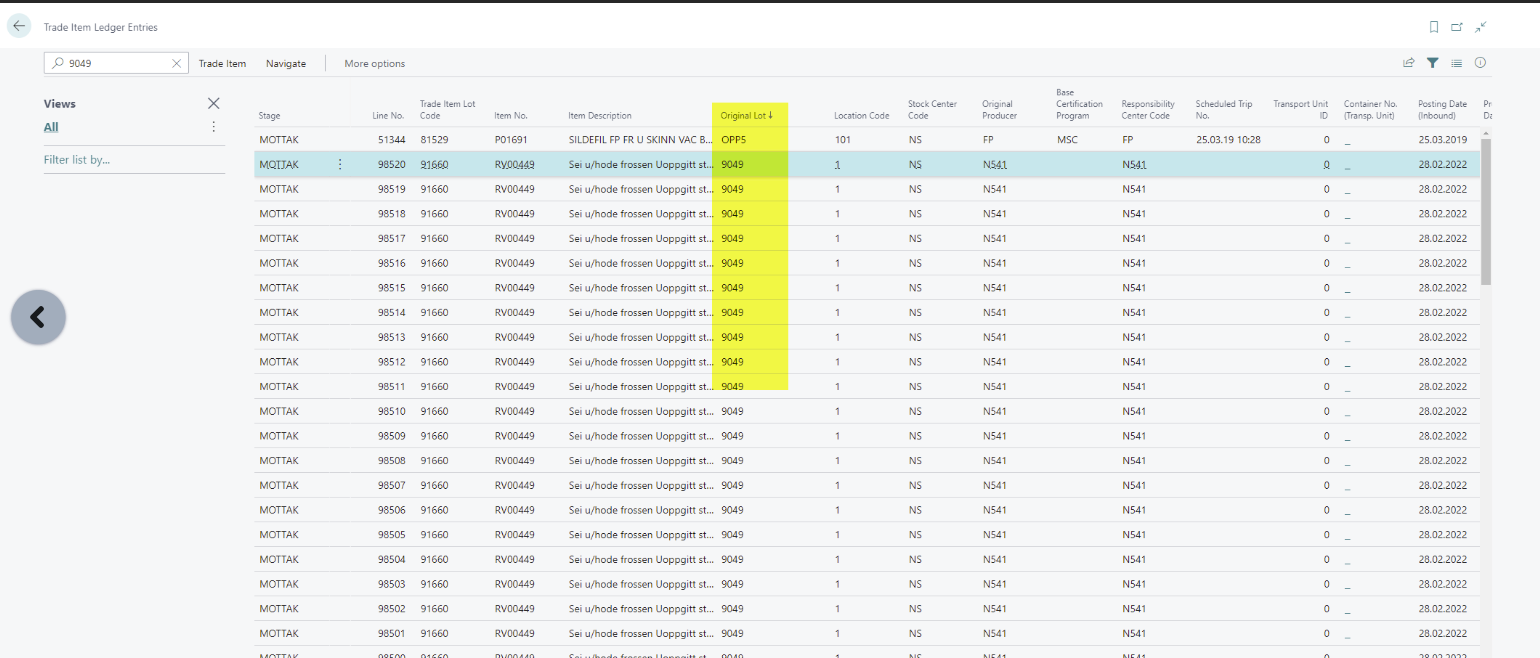The height and width of the screenshot is (658, 1540).
Task: Show the FactBox information icon
Action: click(1480, 63)
